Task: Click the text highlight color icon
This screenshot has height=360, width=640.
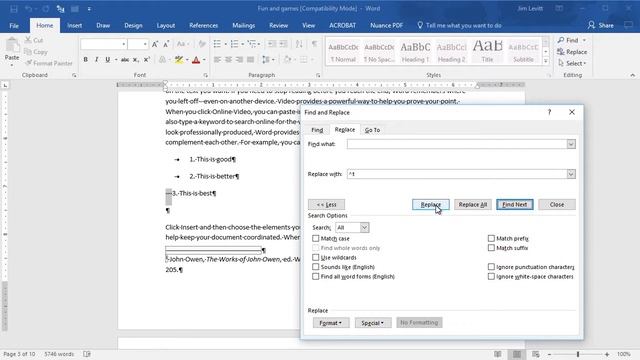Action: pyautogui.click(x=179, y=60)
